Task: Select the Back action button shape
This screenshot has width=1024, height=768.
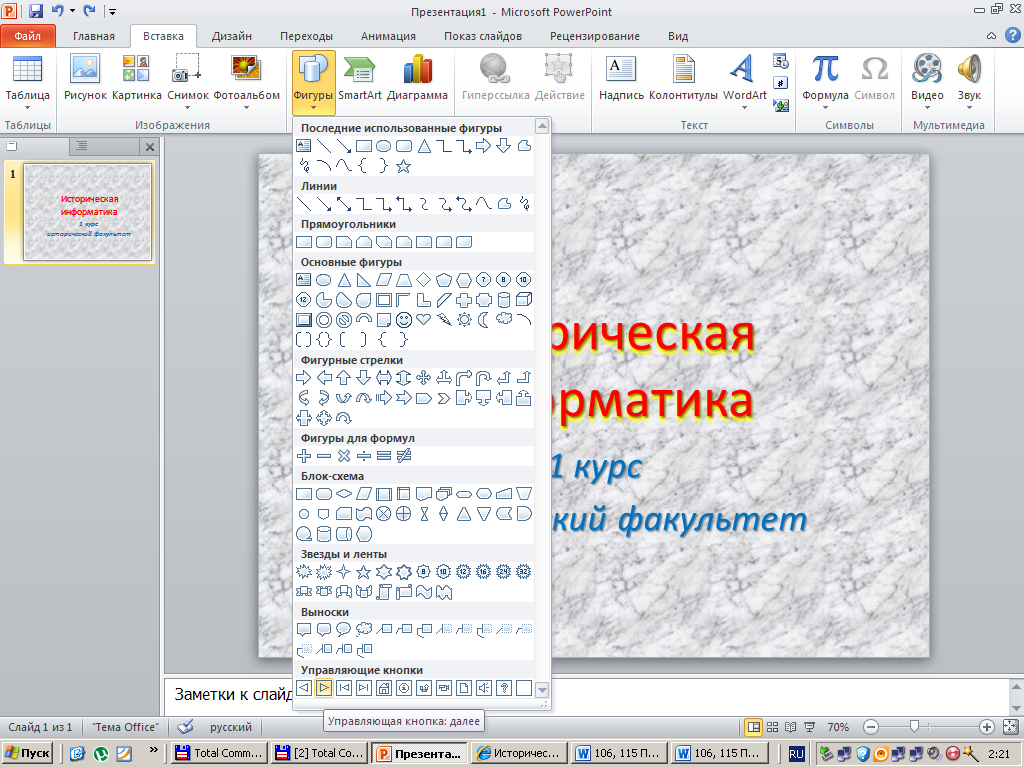Action: [x=304, y=688]
